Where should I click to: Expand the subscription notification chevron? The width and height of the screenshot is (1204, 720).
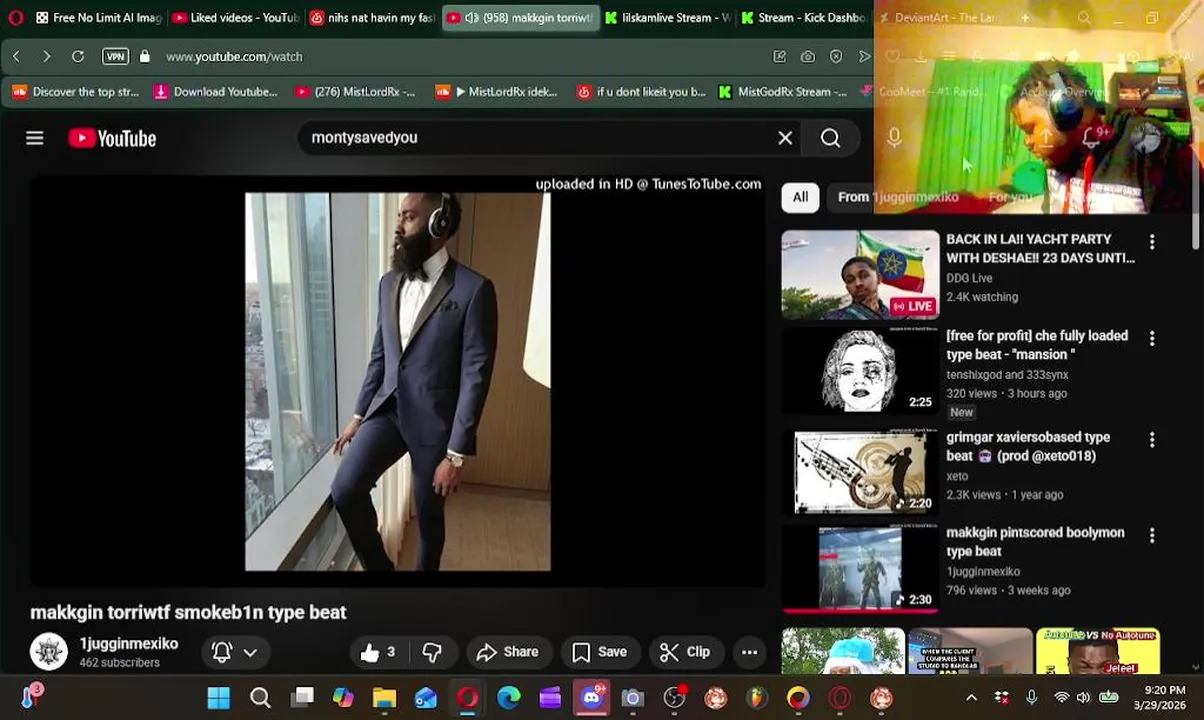pyautogui.click(x=250, y=652)
